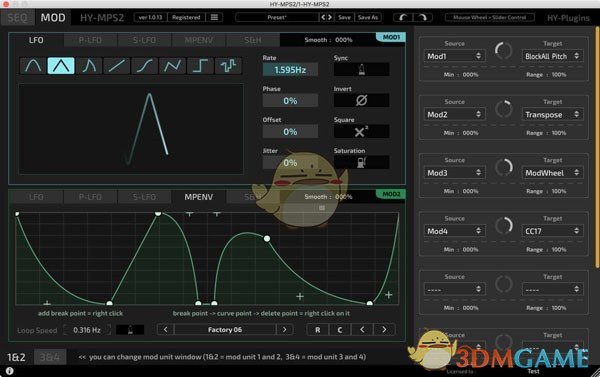Click the Rate 1.595Hz value
The width and height of the screenshot is (600, 377).
[x=290, y=70]
